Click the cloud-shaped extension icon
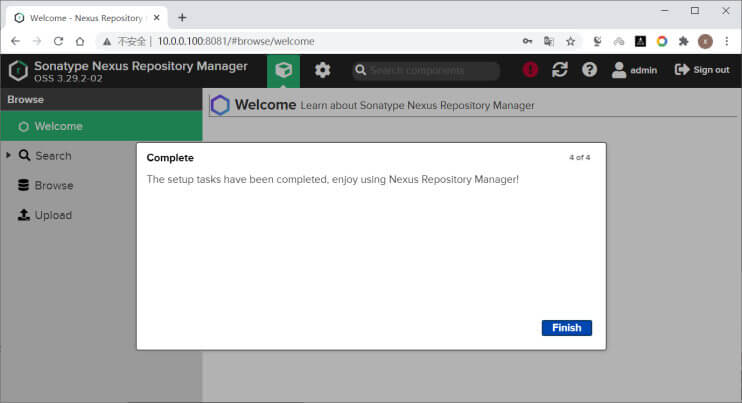 pos(618,42)
